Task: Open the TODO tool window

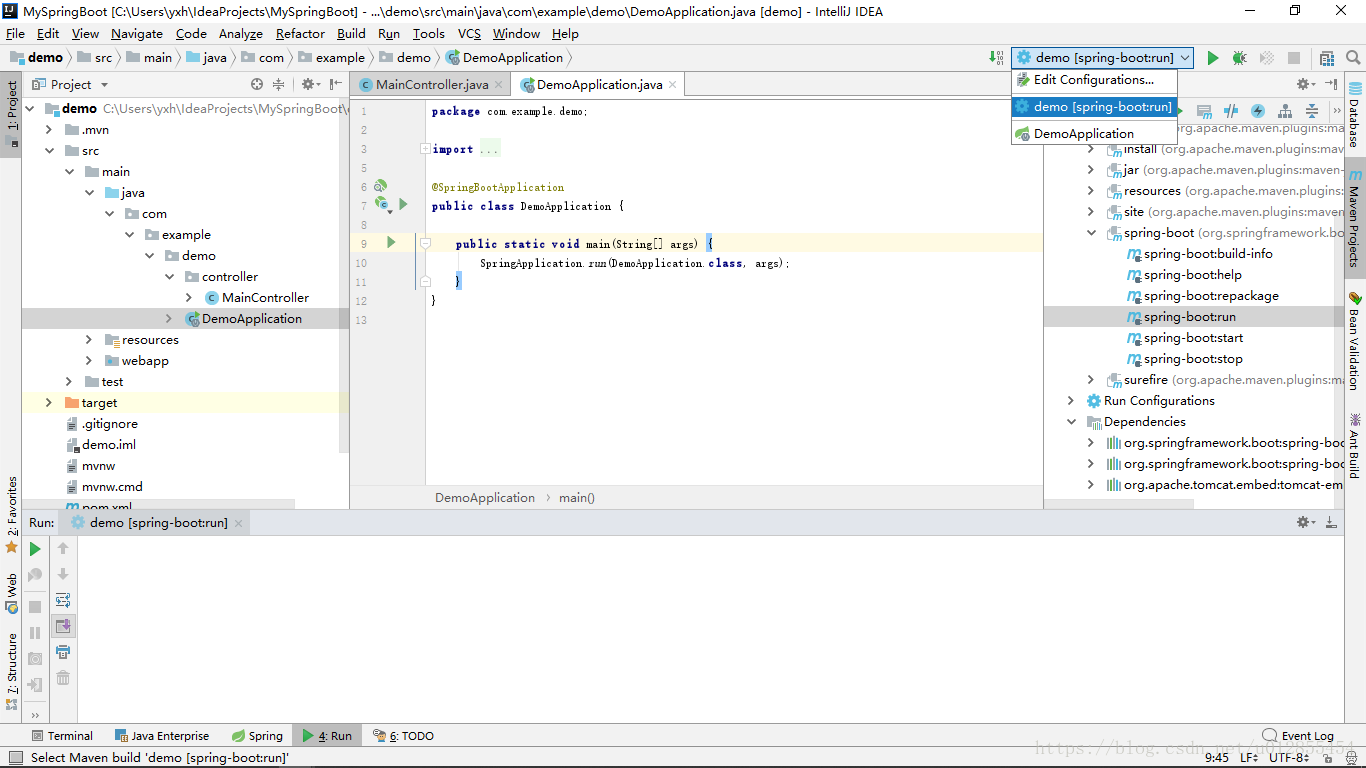Action: [404, 736]
